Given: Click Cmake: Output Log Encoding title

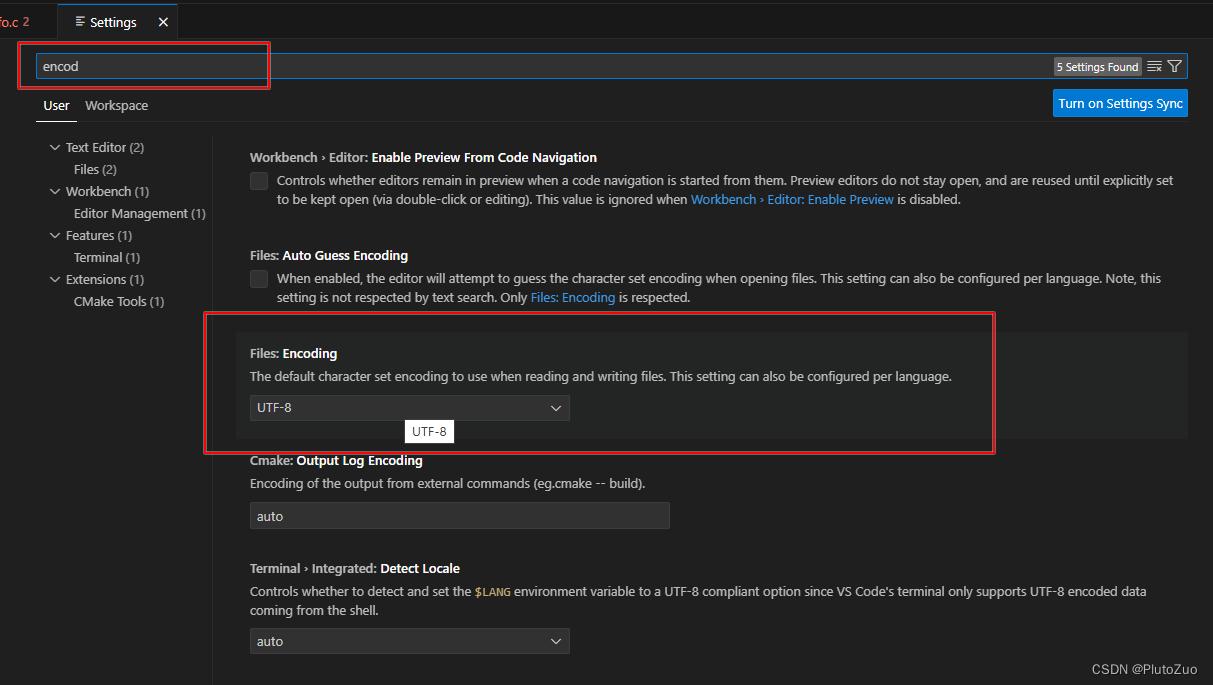Looking at the screenshot, I should click(x=336, y=460).
